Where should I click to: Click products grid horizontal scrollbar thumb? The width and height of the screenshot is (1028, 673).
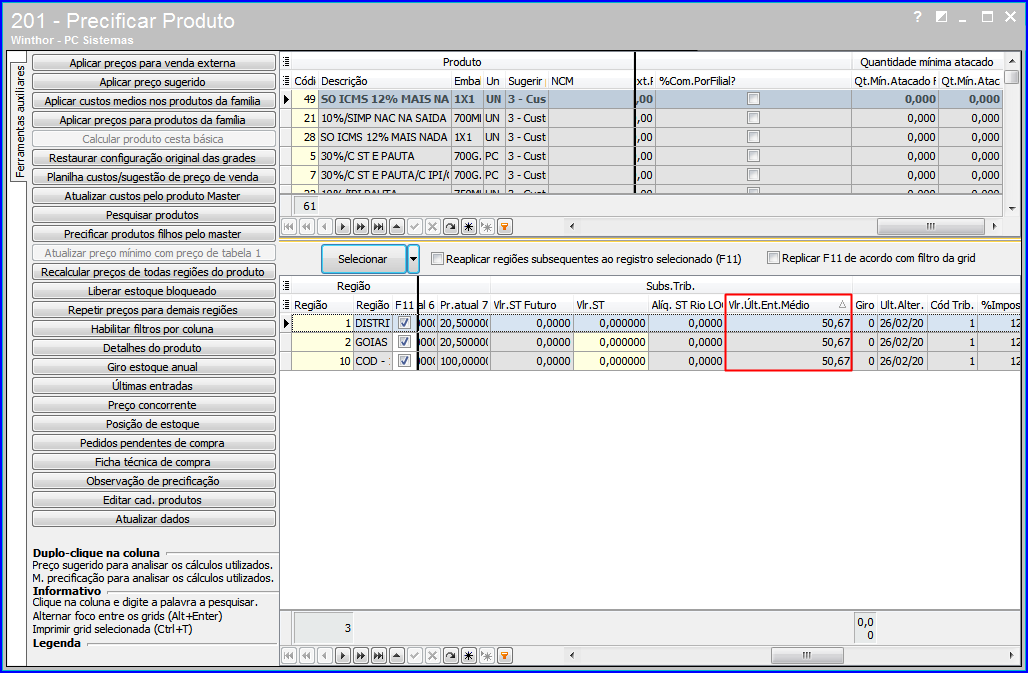pos(930,226)
